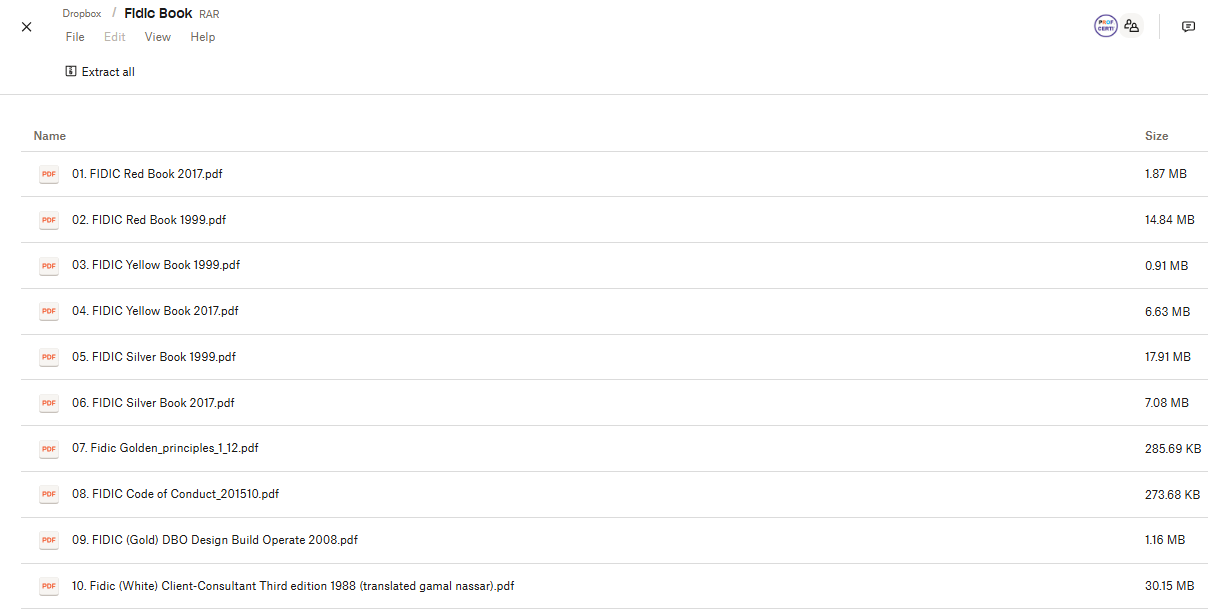Select the PDF icon for Fidic Golden_principles
The height and width of the screenshot is (614, 1208).
click(49, 449)
